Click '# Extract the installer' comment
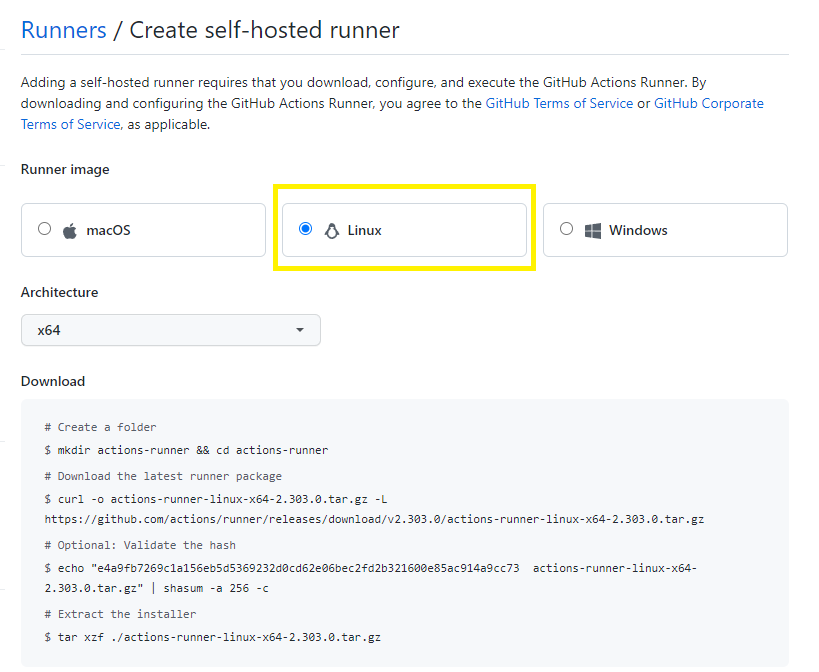This screenshot has height=672, width=819. (120, 614)
